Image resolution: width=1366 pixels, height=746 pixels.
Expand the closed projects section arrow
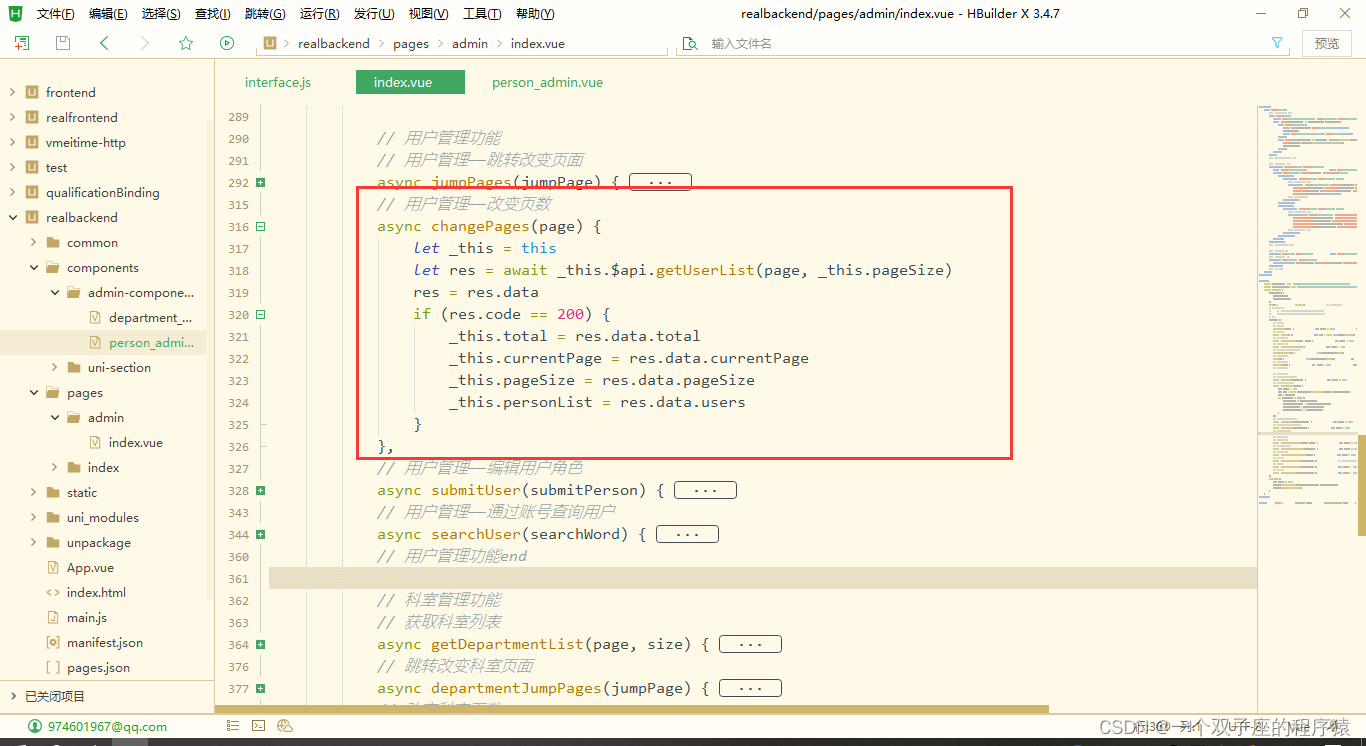(x=12, y=696)
